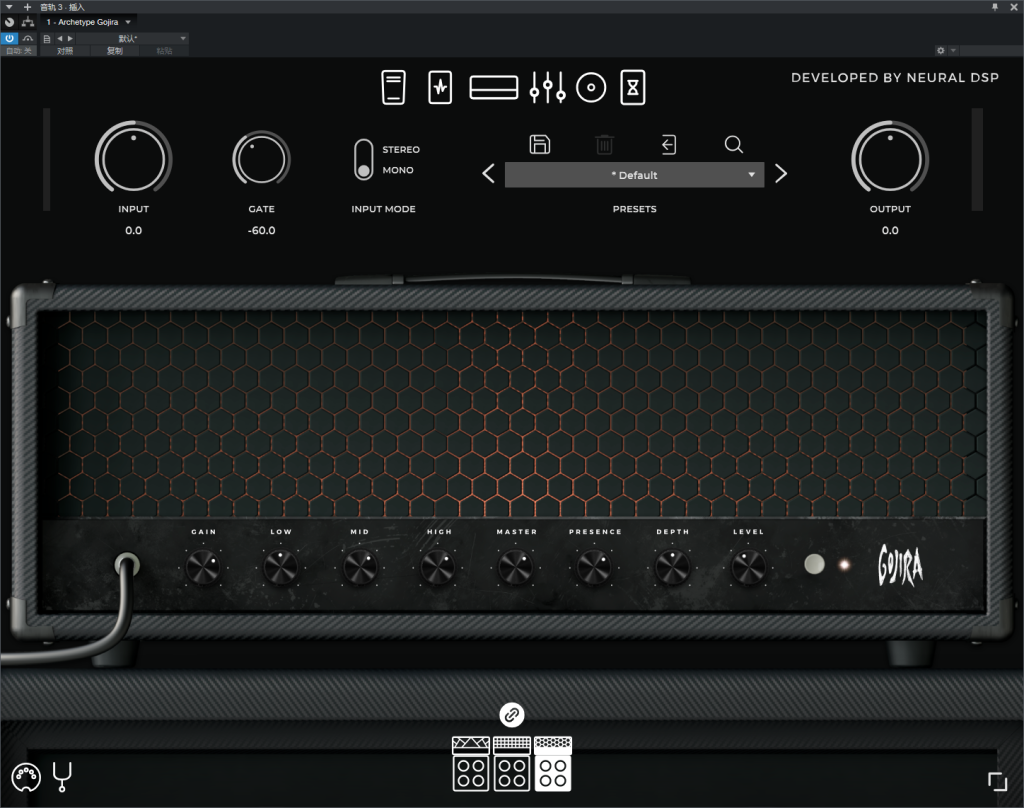The image size is (1024, 808).
Task: Open the host window menu triangle
Action: (9, 7)
